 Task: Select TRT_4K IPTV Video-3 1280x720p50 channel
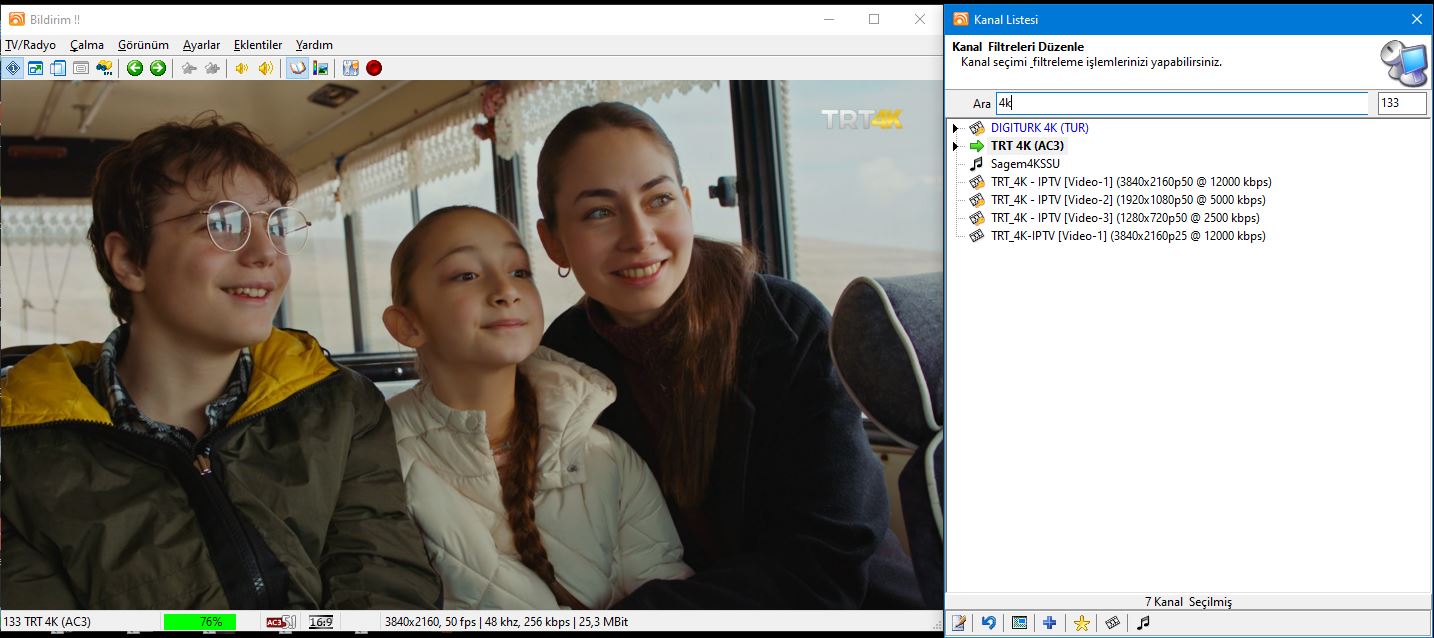(1125, 218)
